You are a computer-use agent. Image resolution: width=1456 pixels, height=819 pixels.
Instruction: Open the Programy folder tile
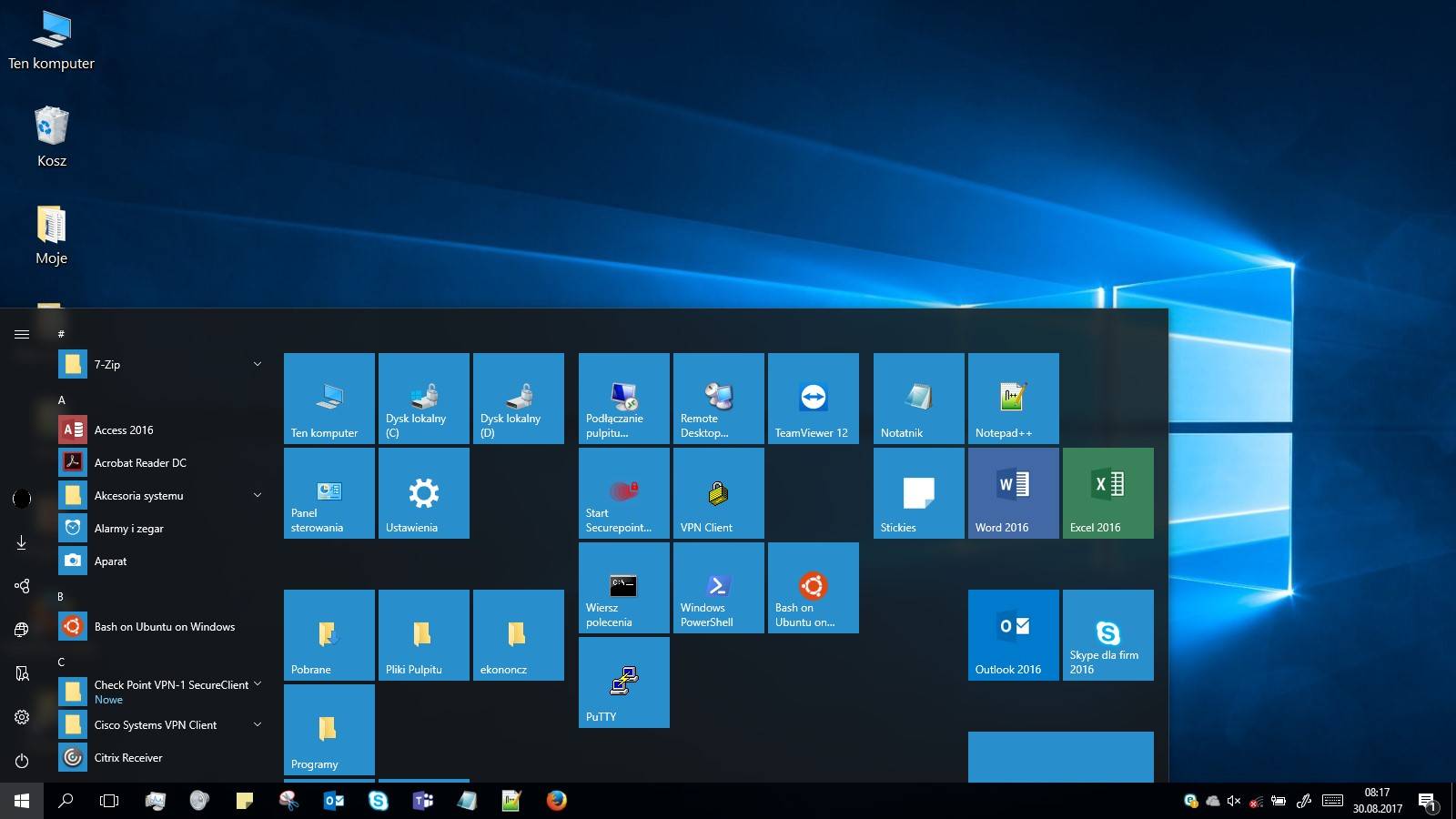coord(329,730)
